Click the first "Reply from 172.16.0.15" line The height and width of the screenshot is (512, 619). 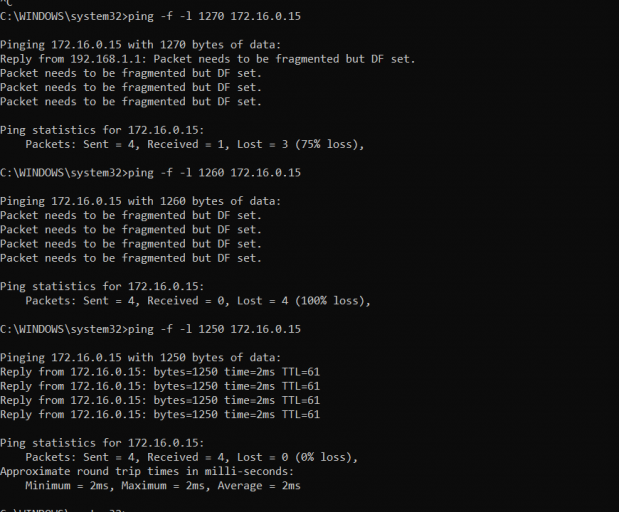[x=160, y=372]
